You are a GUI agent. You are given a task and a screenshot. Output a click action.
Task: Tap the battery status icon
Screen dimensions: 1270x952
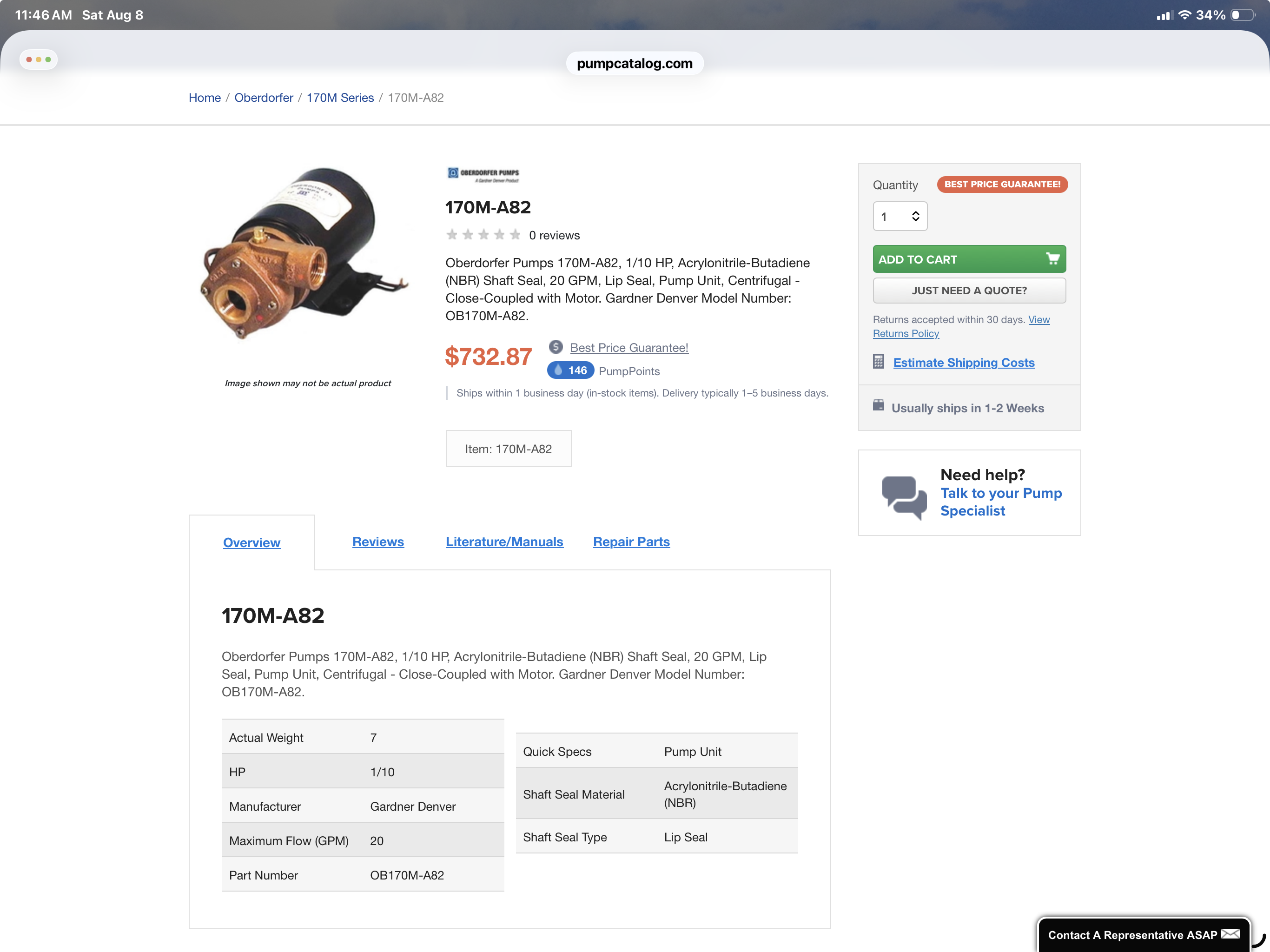pyautogui.click(x=1243, y=15)
